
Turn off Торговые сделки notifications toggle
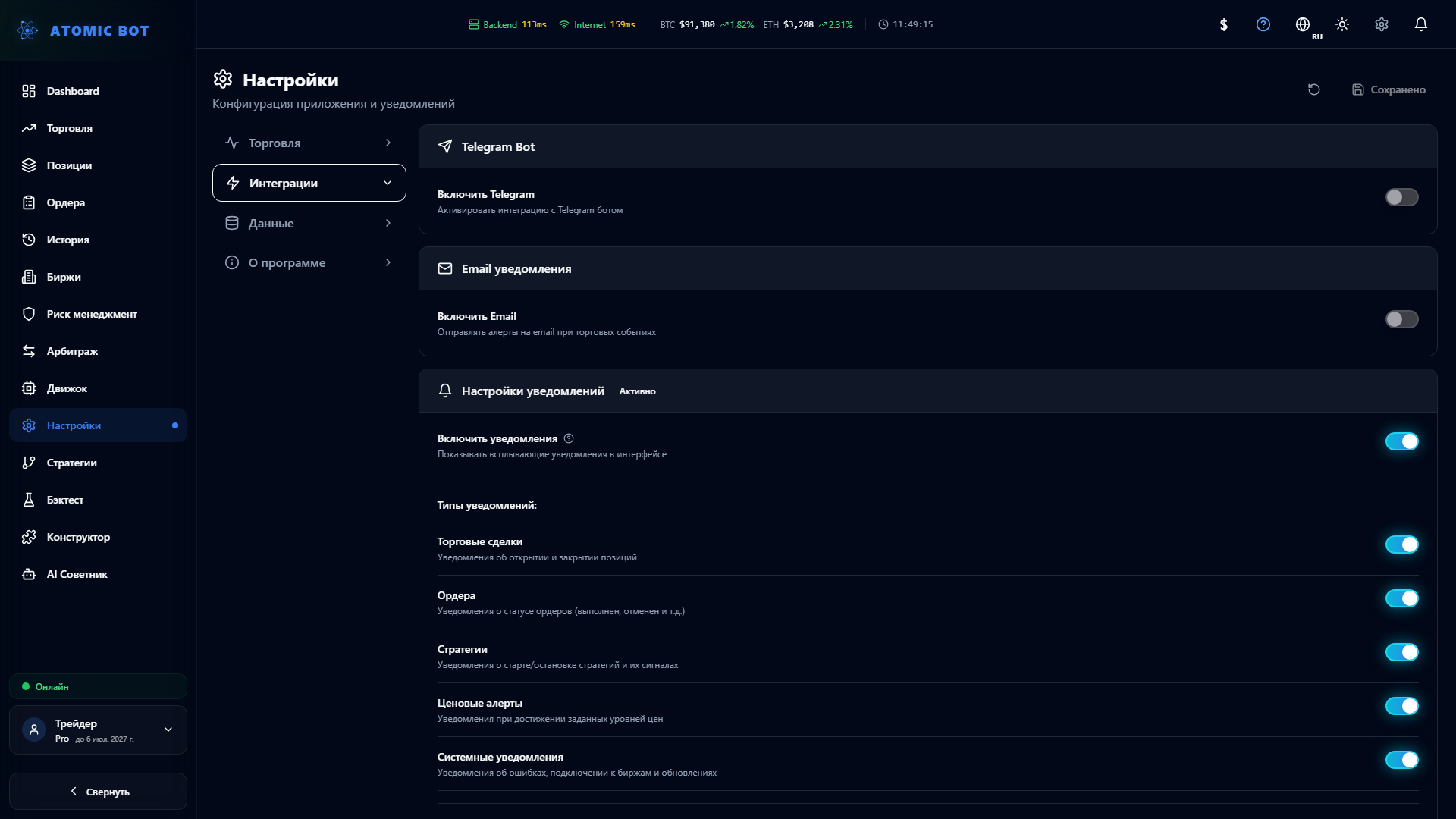point(1401,544)
